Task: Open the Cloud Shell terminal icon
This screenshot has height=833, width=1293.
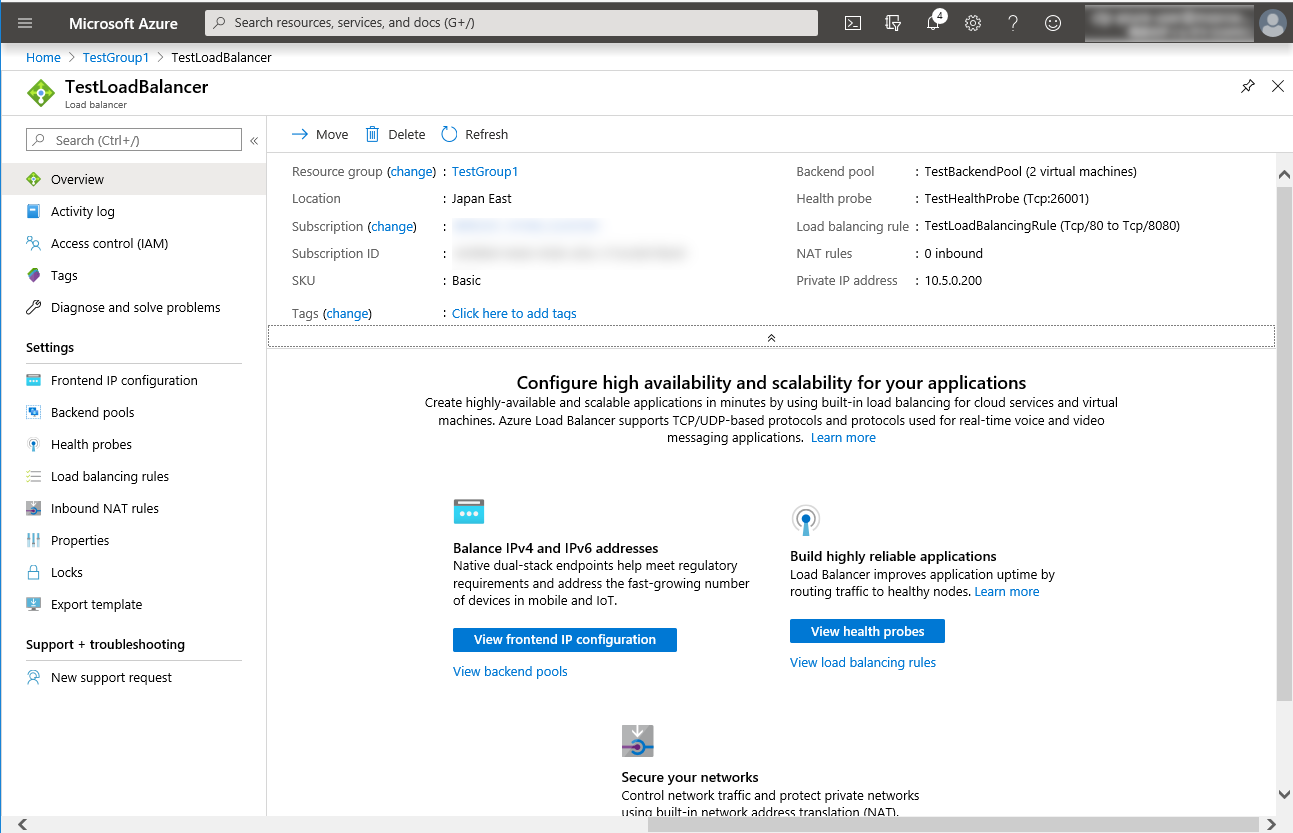Action: point(852,22)
